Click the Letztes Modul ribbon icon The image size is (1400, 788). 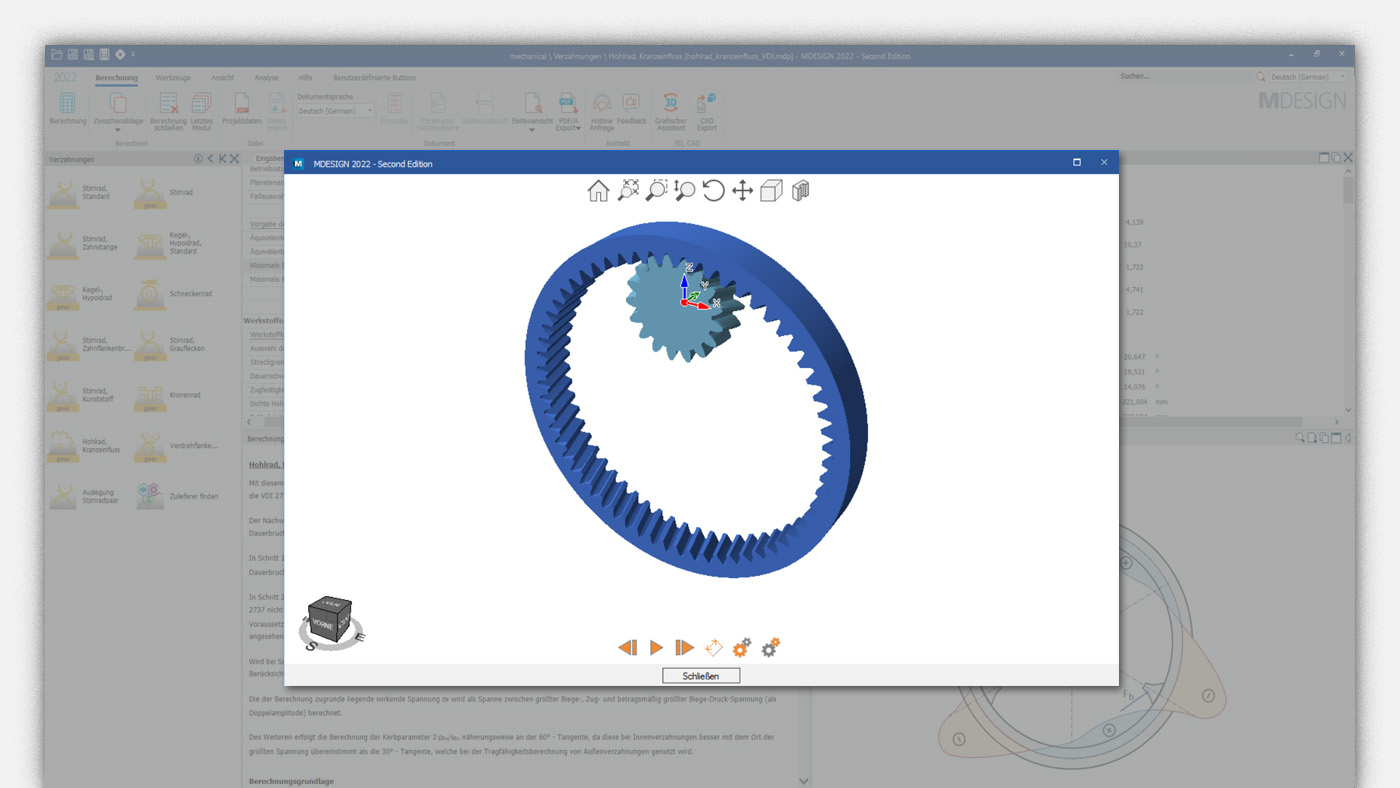click(202, 112)
